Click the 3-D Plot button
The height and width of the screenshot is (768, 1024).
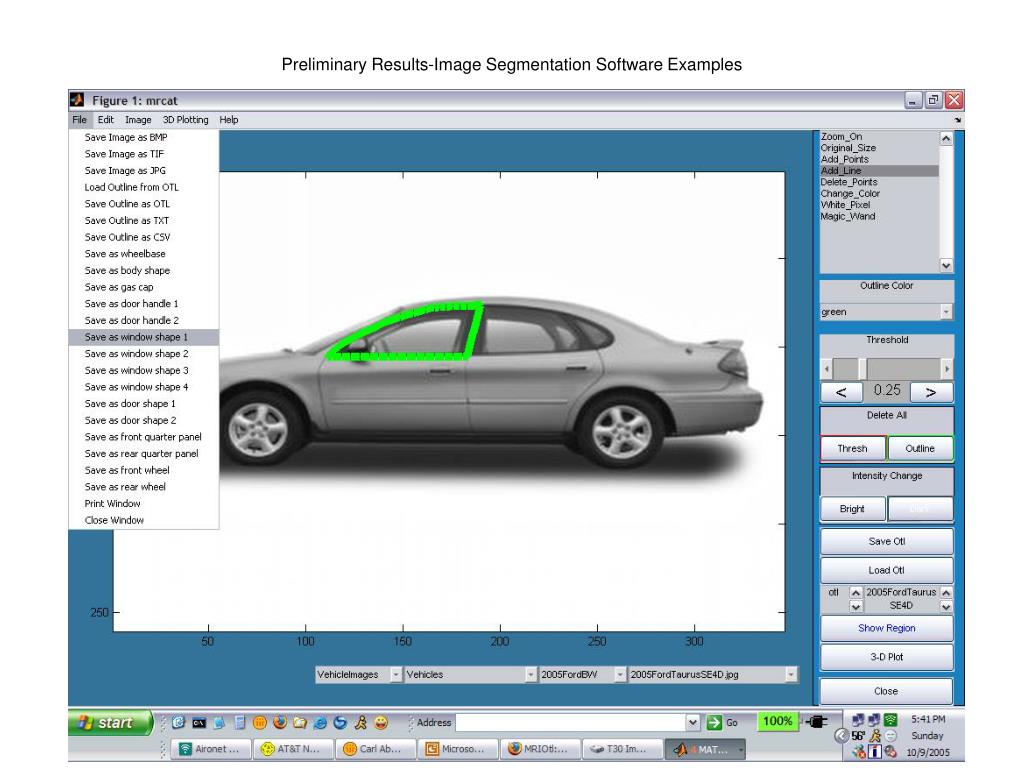tap(887, 657)
